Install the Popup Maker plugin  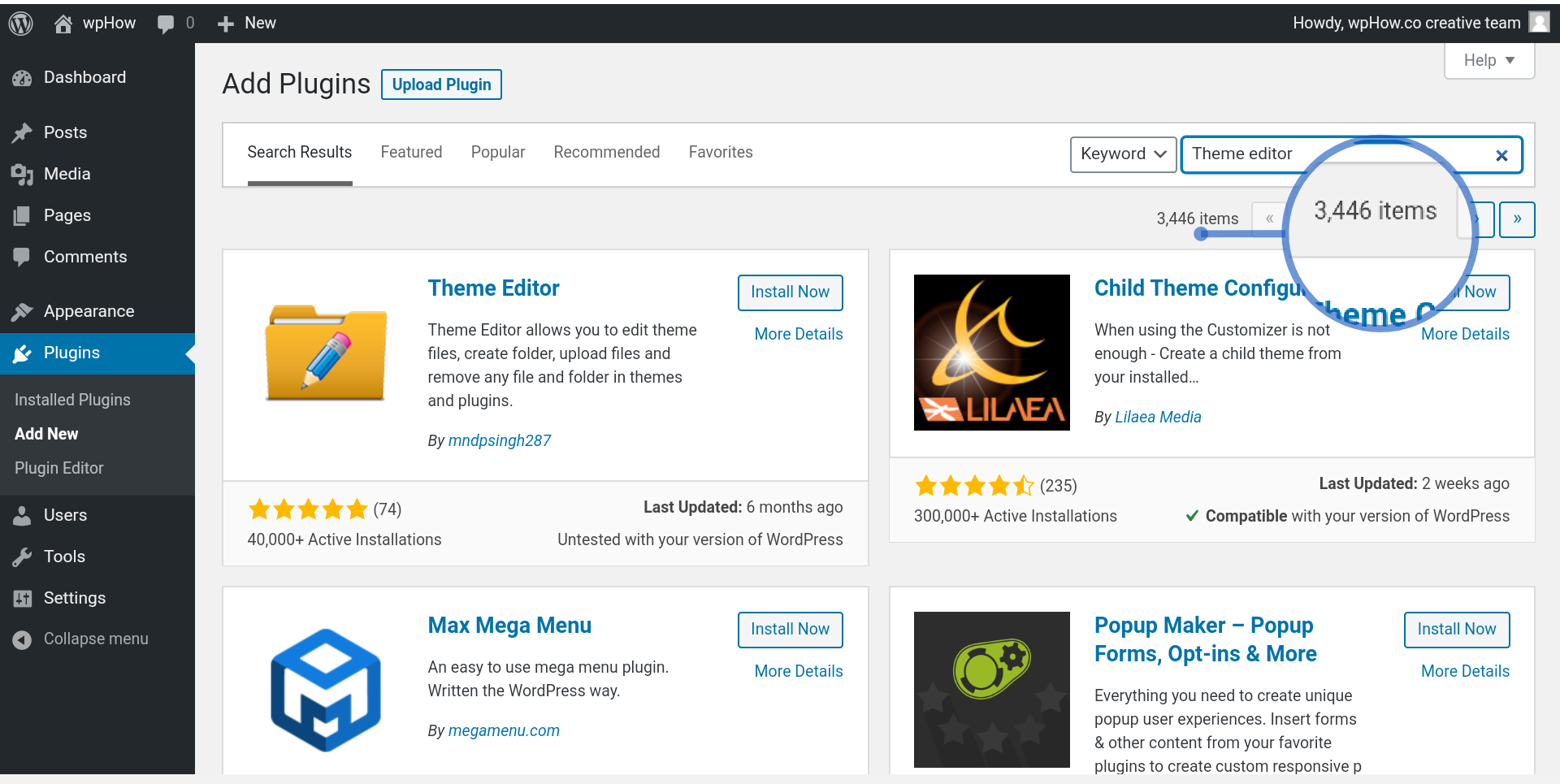coord(1457,630)
